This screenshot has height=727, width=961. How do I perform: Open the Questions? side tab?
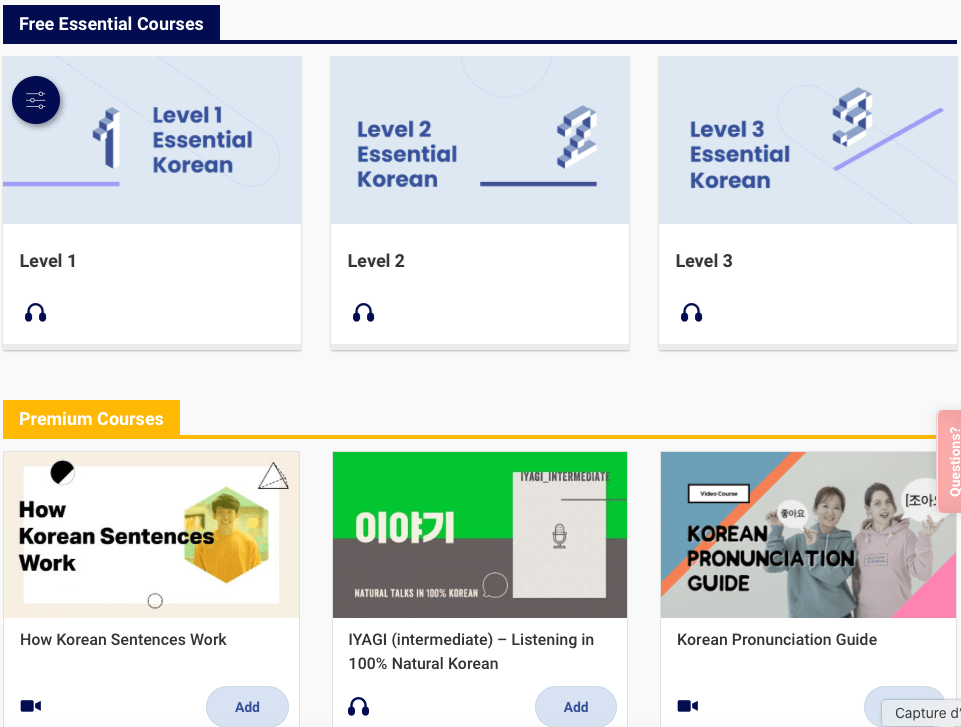[x=950, y=461]
